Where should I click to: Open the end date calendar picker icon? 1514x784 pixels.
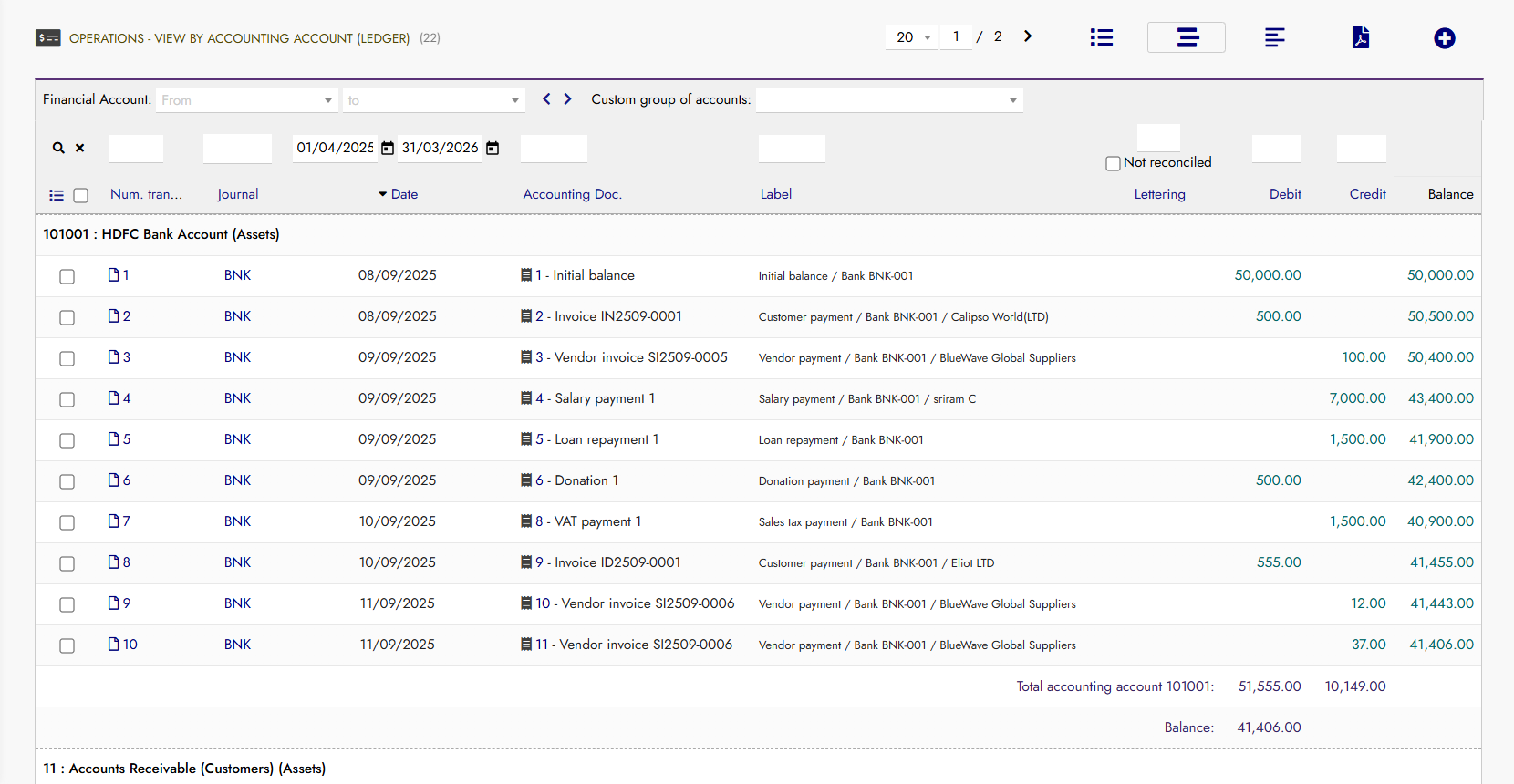493,148
